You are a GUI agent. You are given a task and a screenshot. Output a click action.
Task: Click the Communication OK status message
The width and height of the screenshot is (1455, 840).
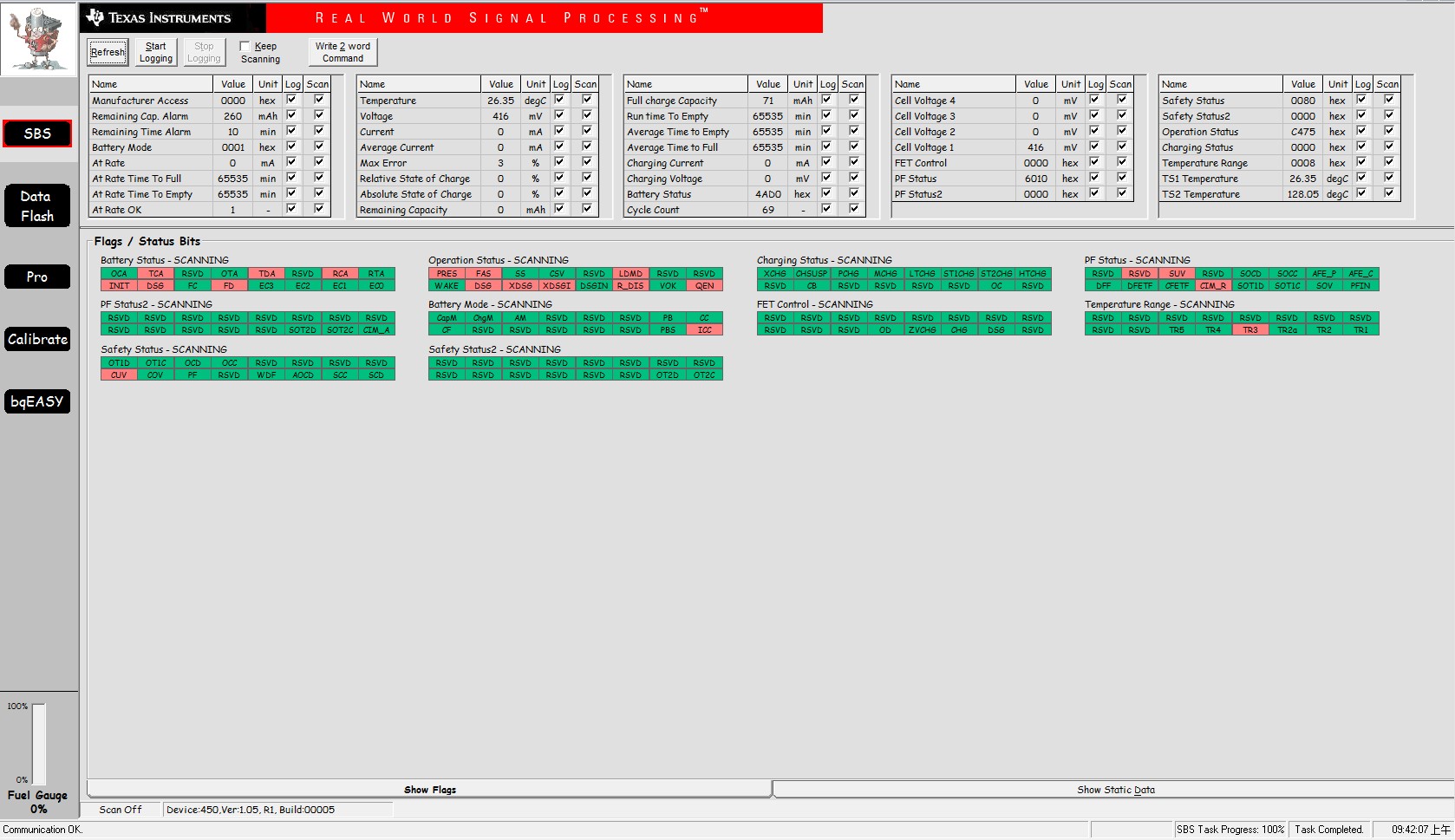42,830
